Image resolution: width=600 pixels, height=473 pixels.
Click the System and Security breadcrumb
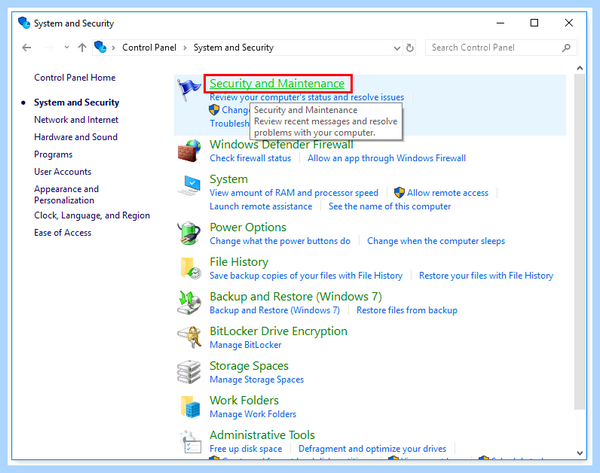pos(233,47)
